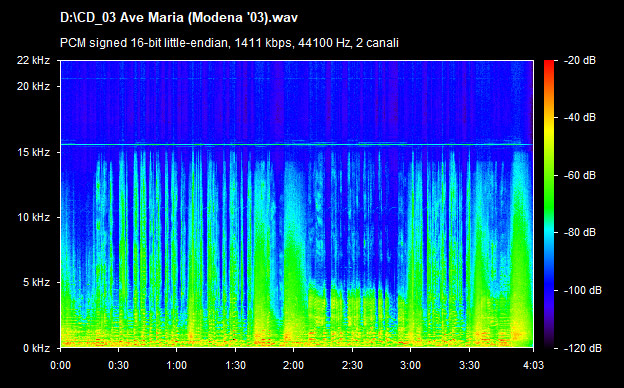Viewport: 624px width, 388px height.
Task: Click the -120 dB color scale label
Action: point(583,348)
